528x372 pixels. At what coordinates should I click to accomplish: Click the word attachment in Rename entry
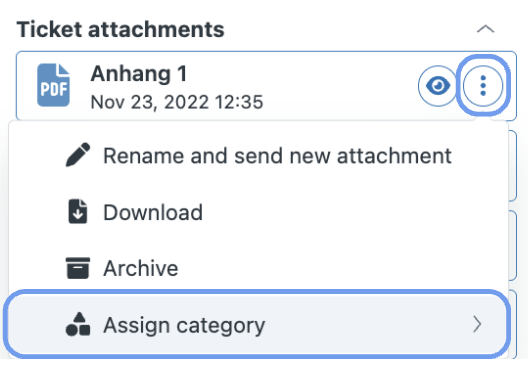(394, 156)
